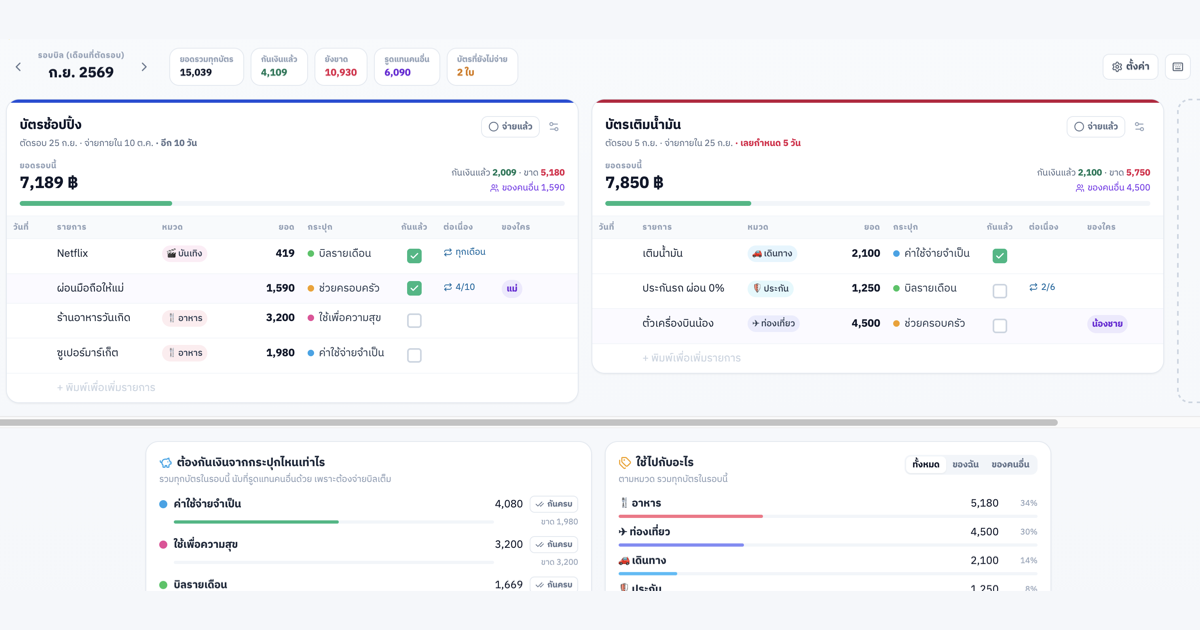Select the ทั้งหมด spending tab
This screenshot has height=630, width=1200.
coord(926,464)
